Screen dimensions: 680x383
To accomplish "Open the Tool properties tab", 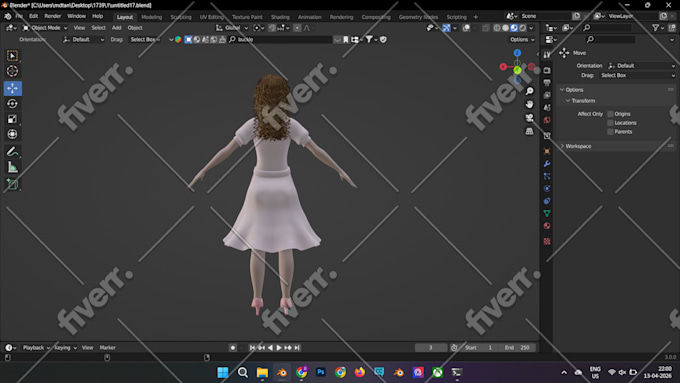I will pos(547,55).
